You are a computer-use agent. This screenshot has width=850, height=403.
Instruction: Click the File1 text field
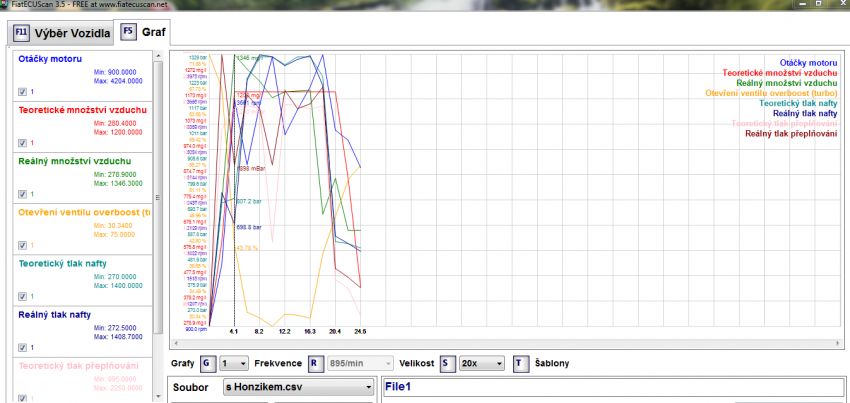610,386
